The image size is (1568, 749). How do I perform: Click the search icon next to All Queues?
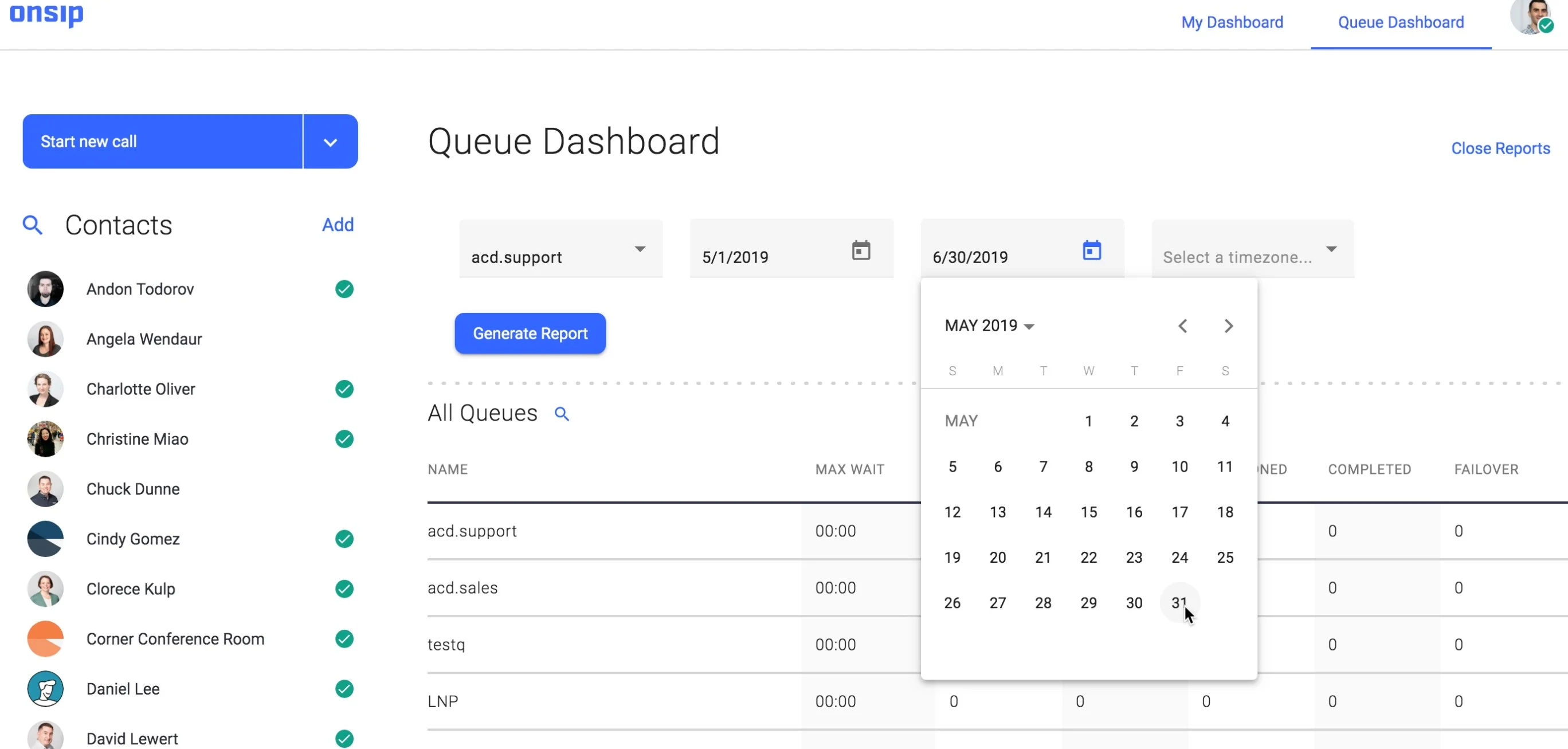click(x=563, y=414)
